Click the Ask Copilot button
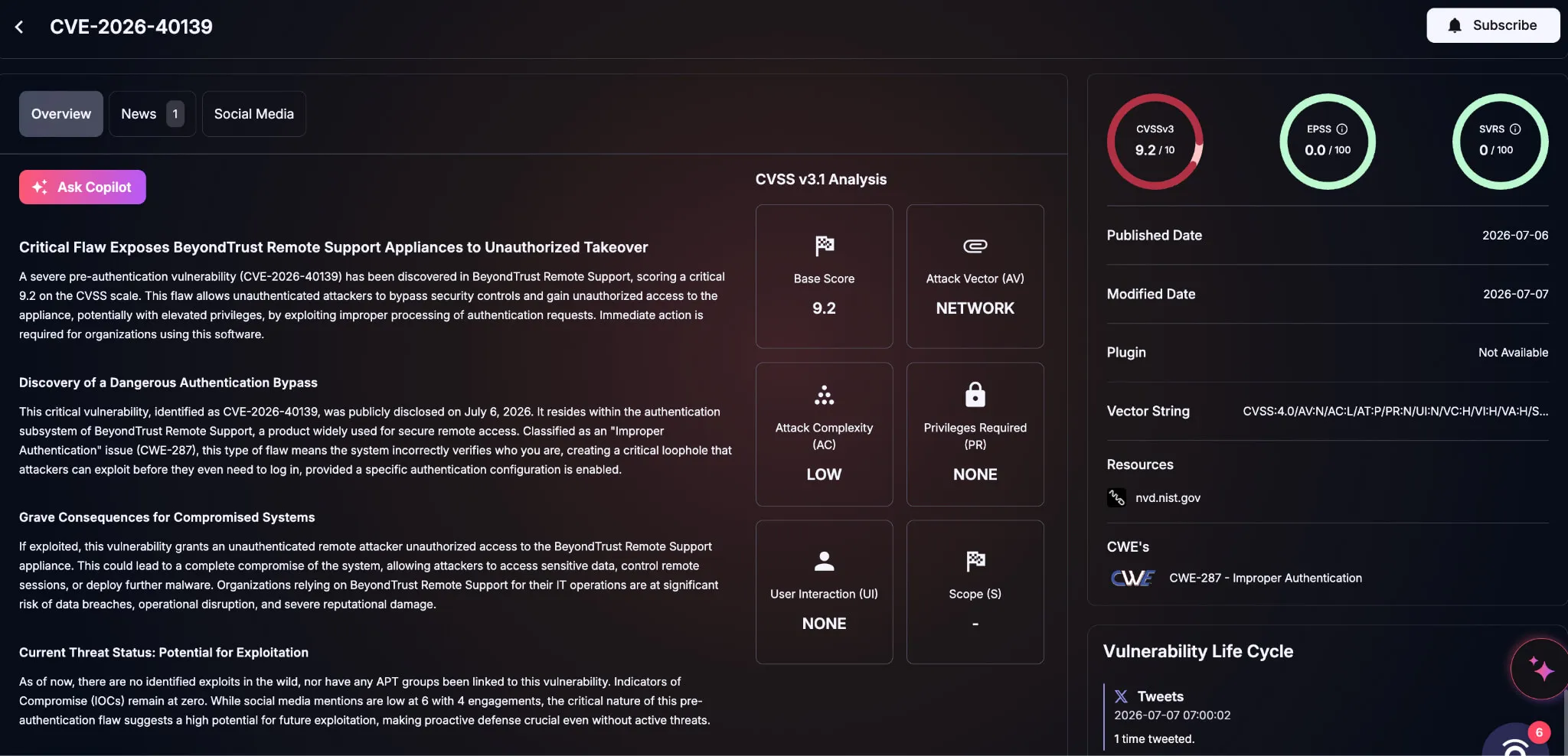This screenshot has height=756, width=1568. pos(83,187)
